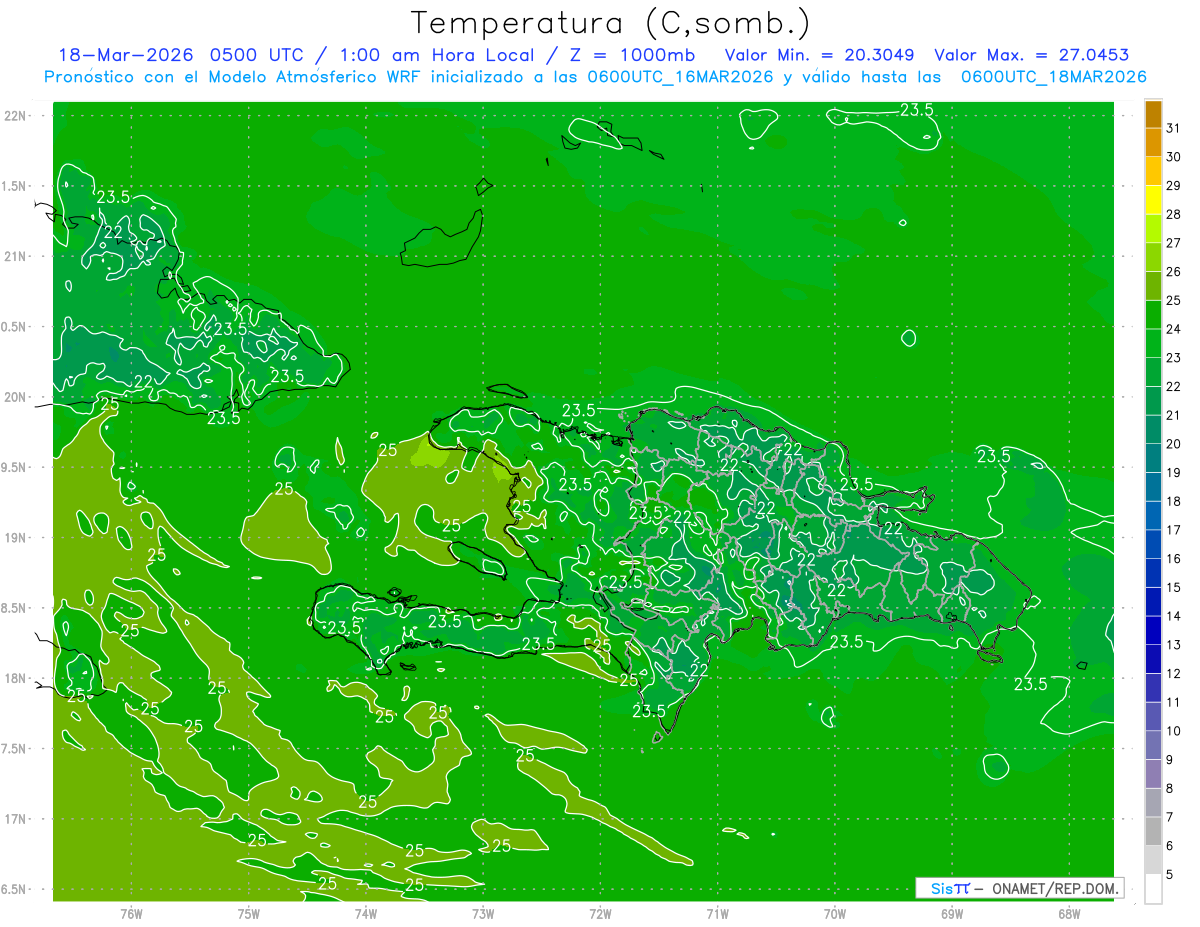Select the green swatch between 23 and 24
Screen dimensions: 1200x927
1153,343
